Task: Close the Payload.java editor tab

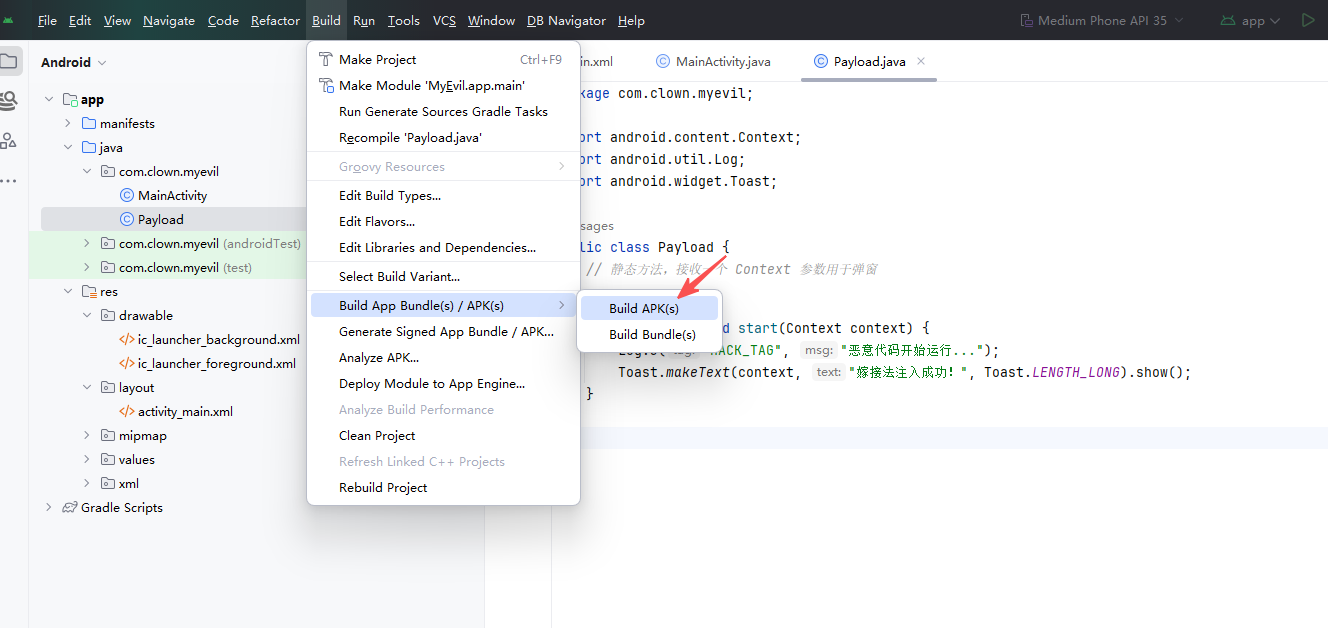Action: point(921,61)
